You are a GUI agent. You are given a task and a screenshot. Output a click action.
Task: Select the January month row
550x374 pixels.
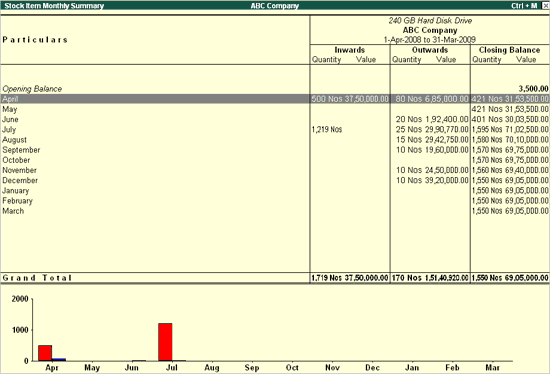pyautogui.click(x=275, y=191)
